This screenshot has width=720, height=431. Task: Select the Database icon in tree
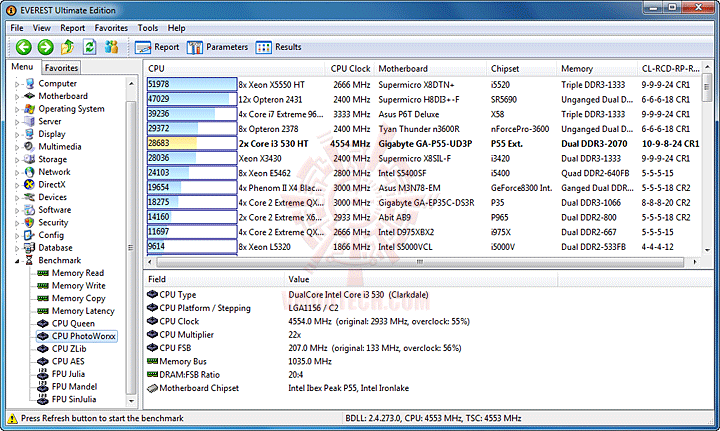[x=30, y=247]
